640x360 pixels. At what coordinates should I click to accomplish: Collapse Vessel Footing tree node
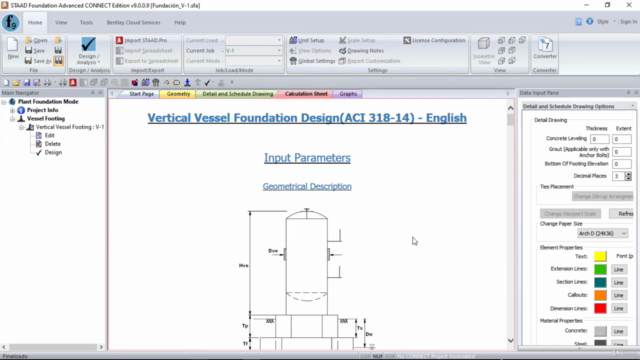pyautogui.click(x=13, y=119)
